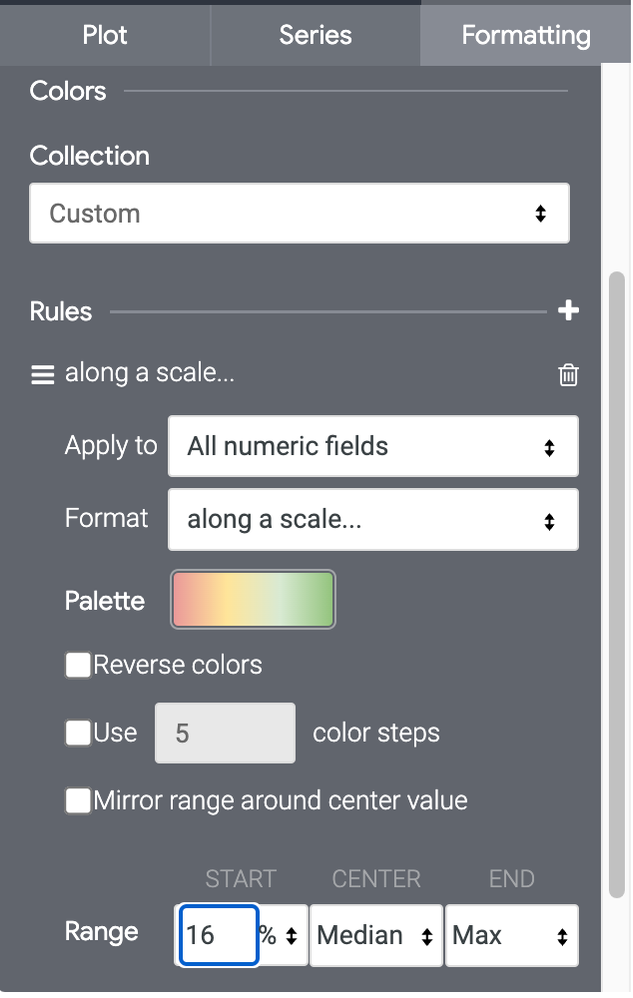Image resolution: width=633 pixels, height=998 pixels.
Task: Click the Format selector arrows
Action: (x=549, y=521)
